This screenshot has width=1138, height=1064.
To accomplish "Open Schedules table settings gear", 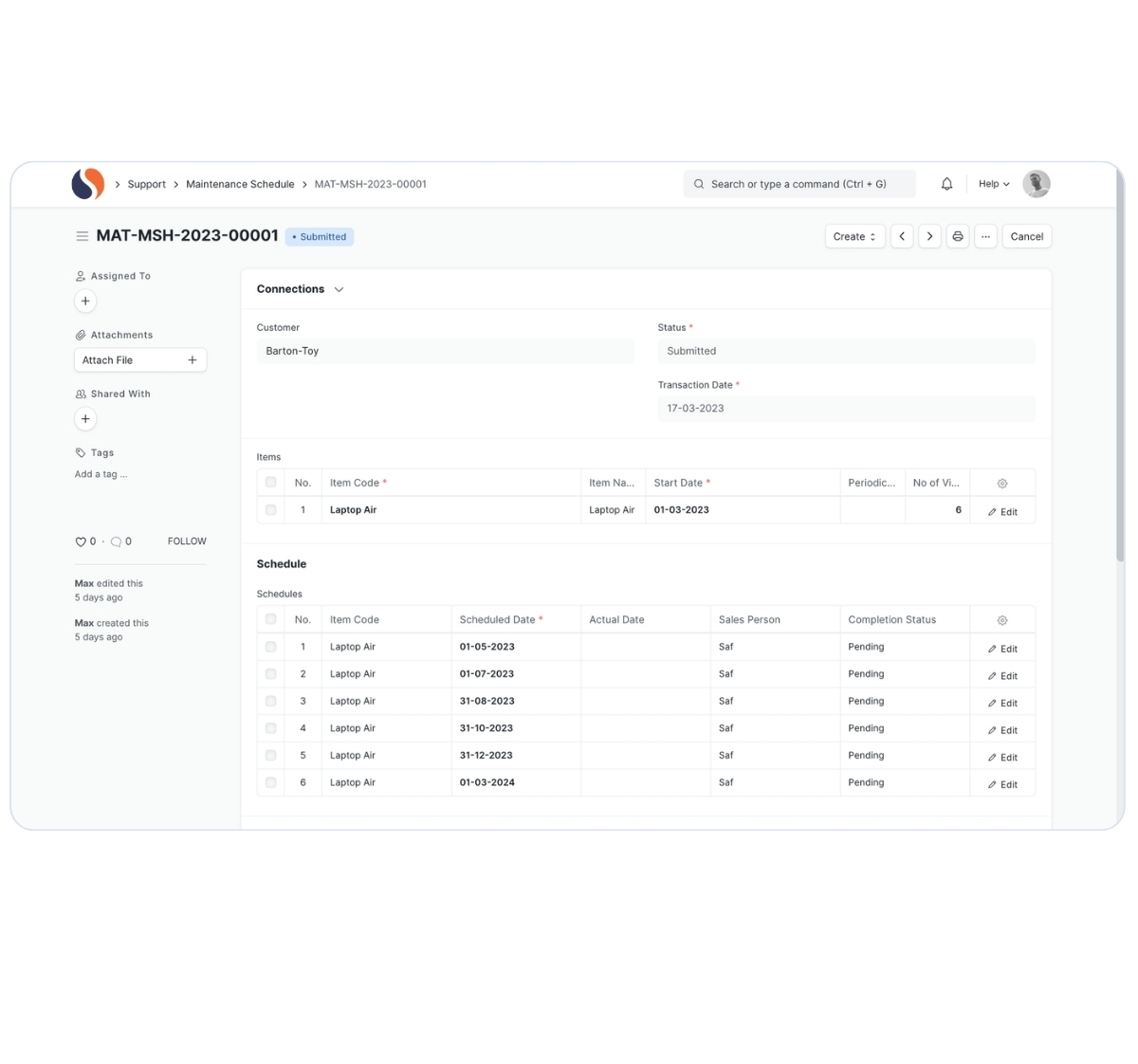I will click(x=1002, y=620).
